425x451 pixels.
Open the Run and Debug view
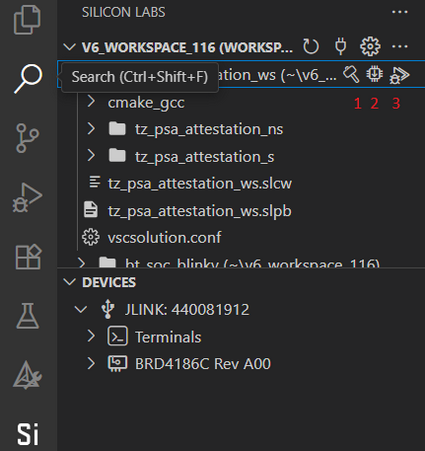pos(27,197)
